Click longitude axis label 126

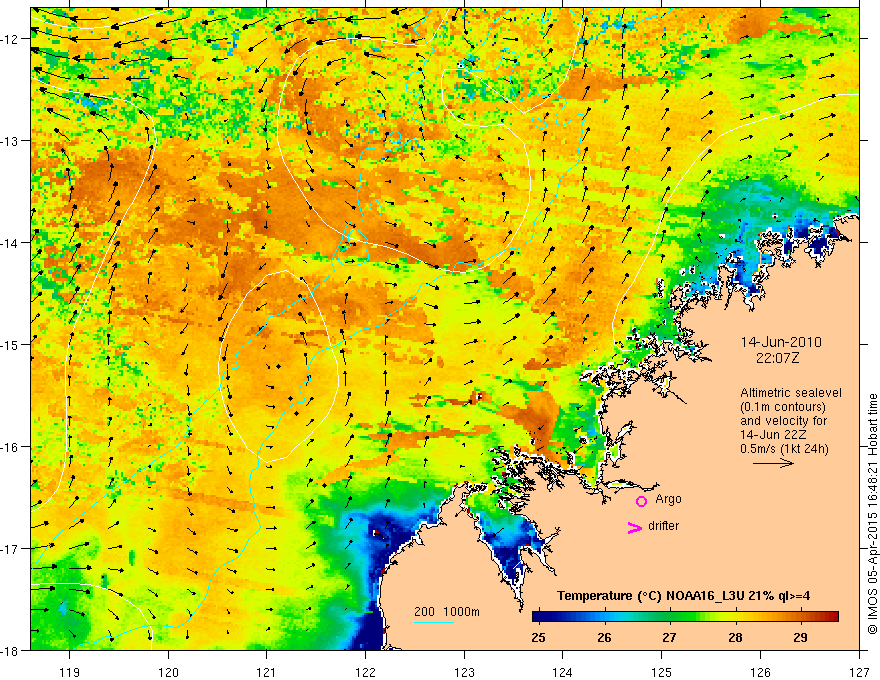tap(760, 673)
